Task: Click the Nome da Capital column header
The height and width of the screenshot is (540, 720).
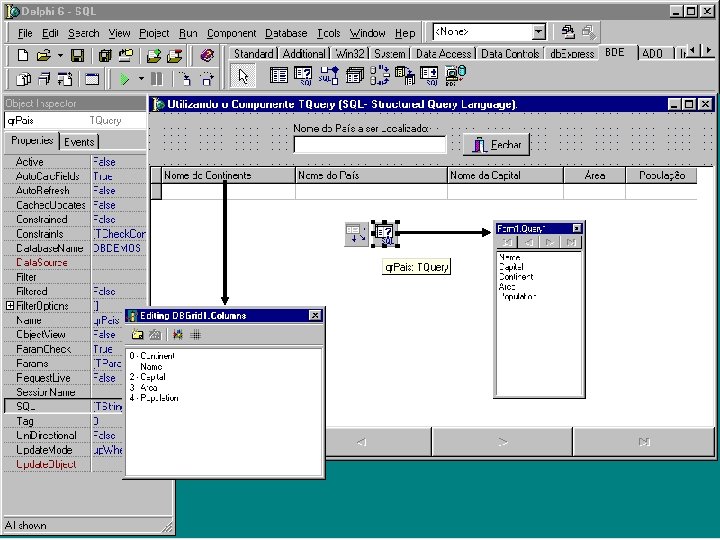Action: click(x=505, y=175)
